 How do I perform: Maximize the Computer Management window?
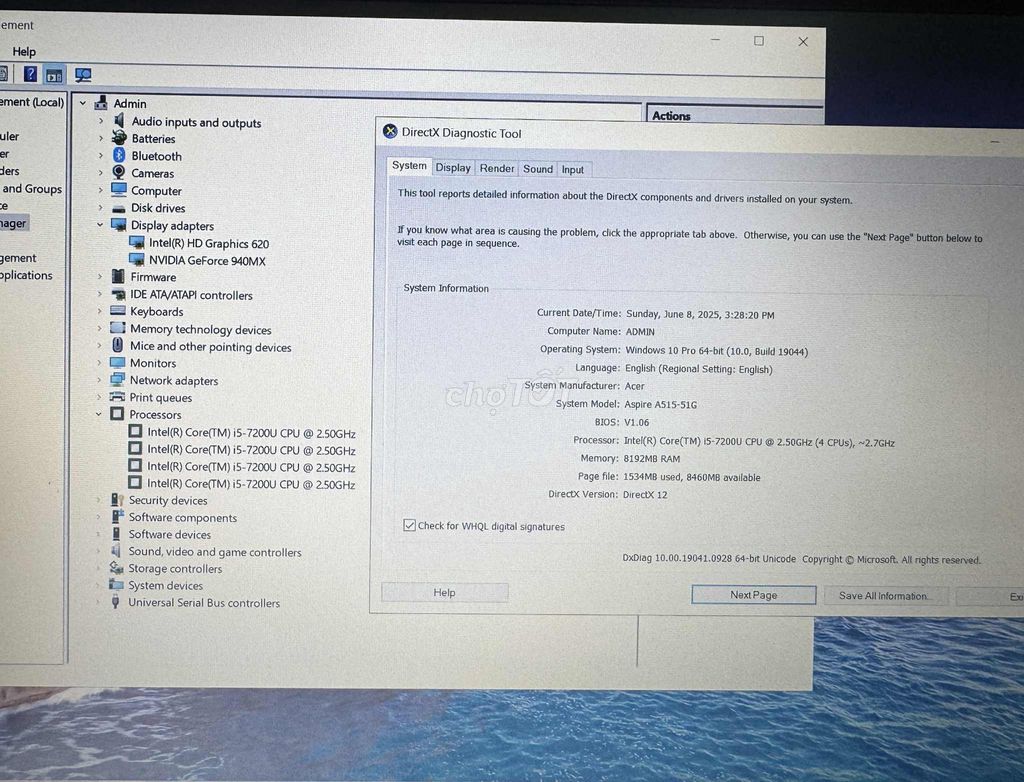click(x=758, y=41)
